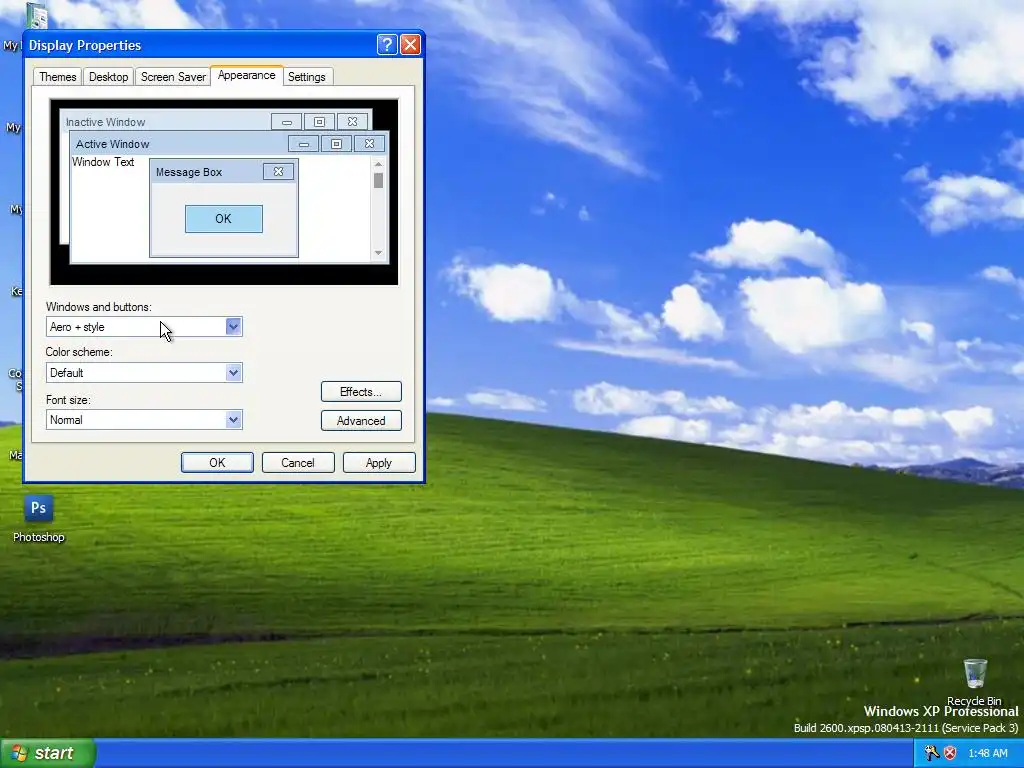Click the preview scrollbar thumb
The image size is (1024, 768).
tap(378, 180)
